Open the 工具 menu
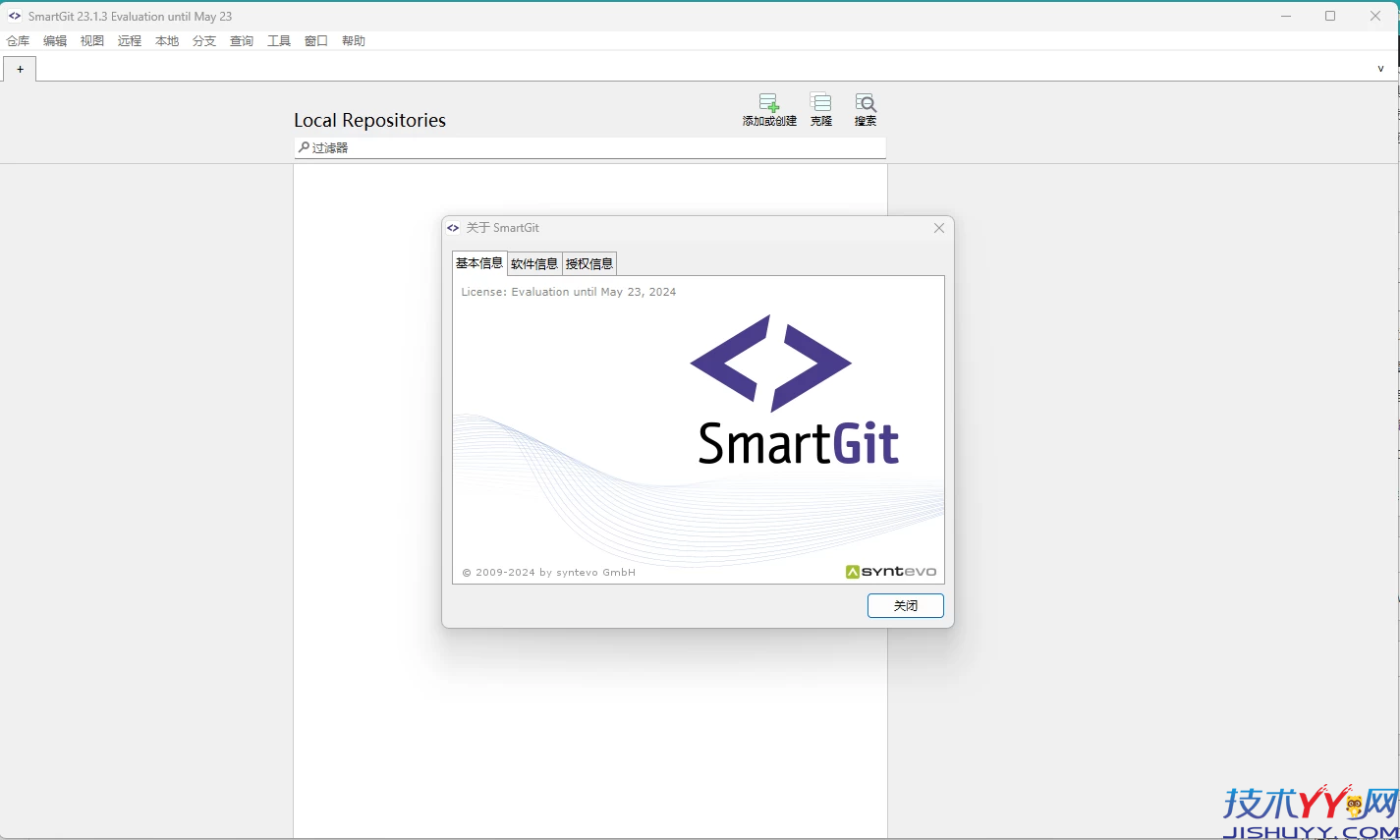Viewport: 1400px width, 840px height. [x=279, y=40]
